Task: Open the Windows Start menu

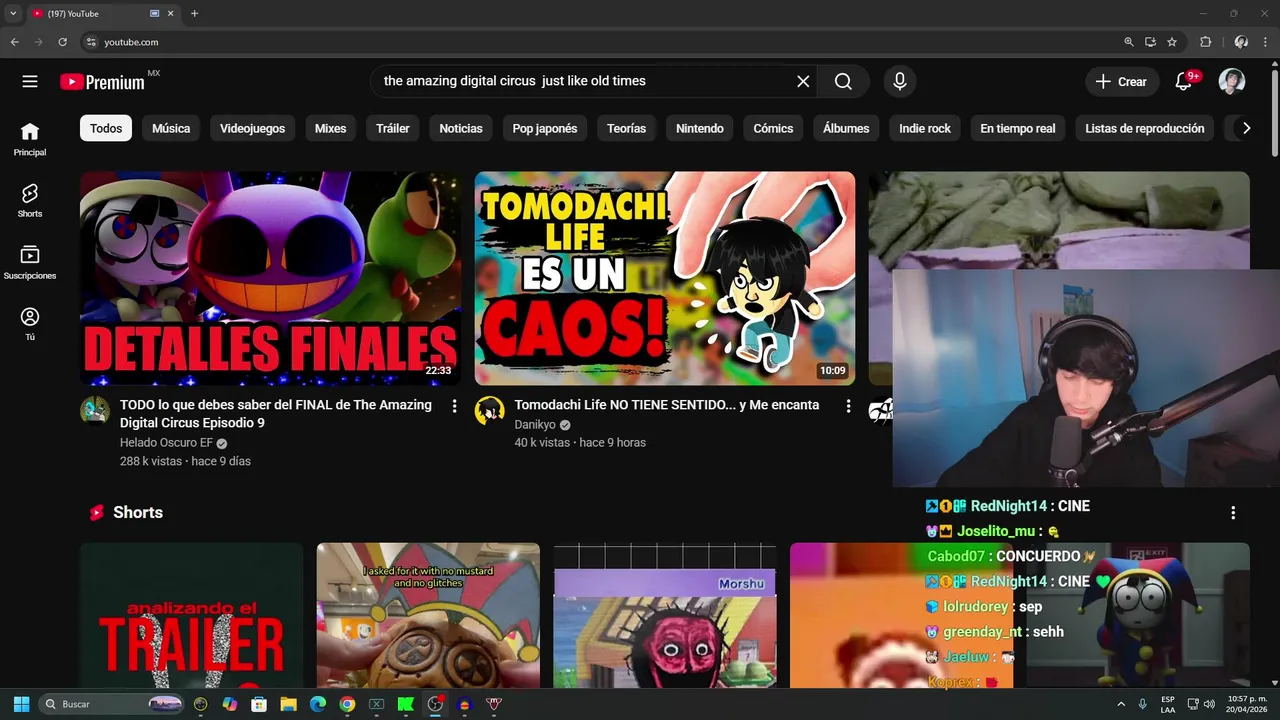Action: pyautogui.click(x=21, y=704)
